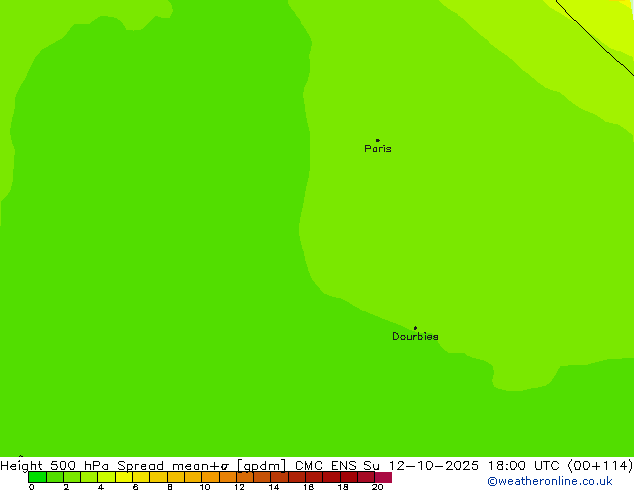Screen dimensions: 634x490
Task: Click the '12-10-2025' date text
Action: coord(433,465)
